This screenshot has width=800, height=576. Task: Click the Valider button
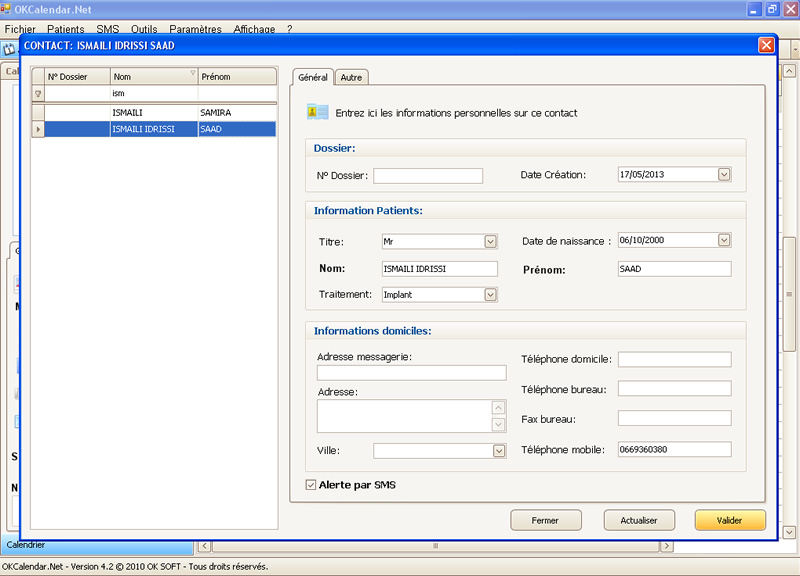click(x=730, y=520)
